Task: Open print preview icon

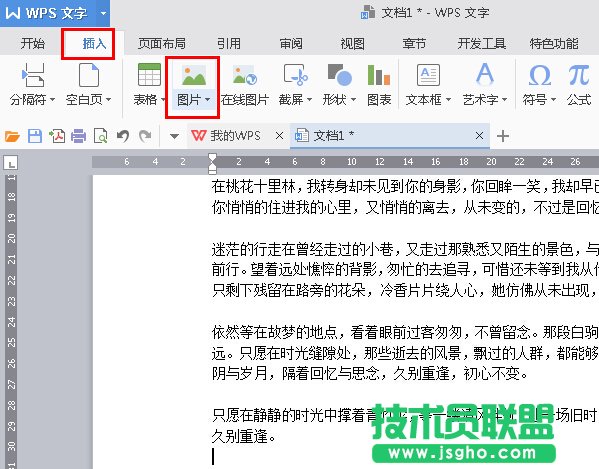Action: (x=100, y=136)
